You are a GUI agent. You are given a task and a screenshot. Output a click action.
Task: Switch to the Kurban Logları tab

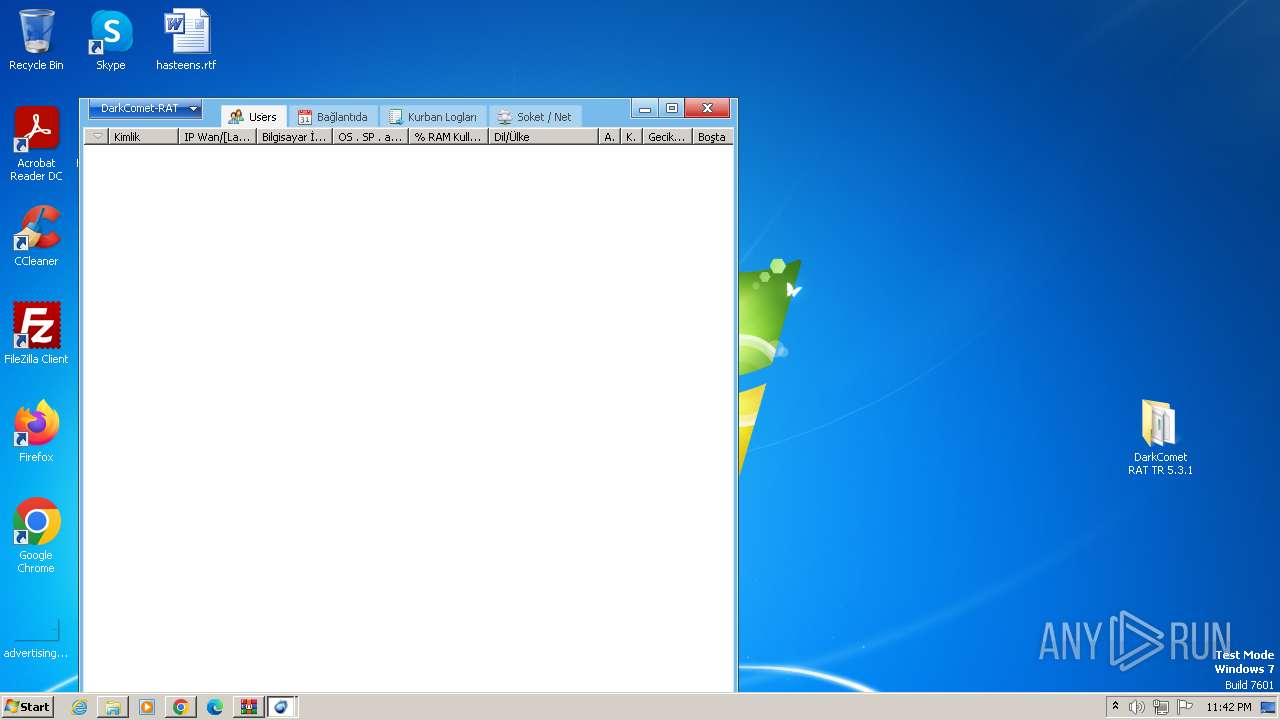[433, 116]
